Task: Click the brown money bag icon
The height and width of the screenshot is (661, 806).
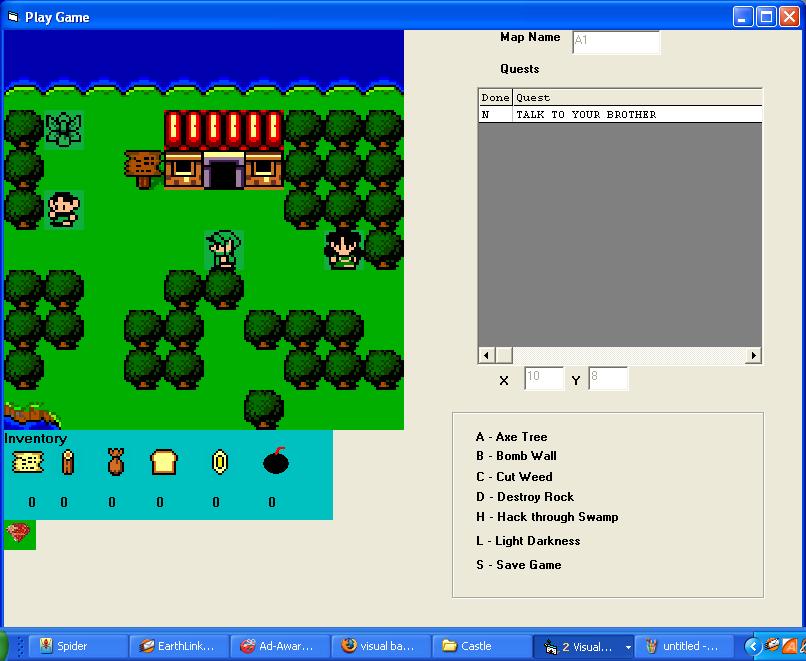Action: point(115,462)
